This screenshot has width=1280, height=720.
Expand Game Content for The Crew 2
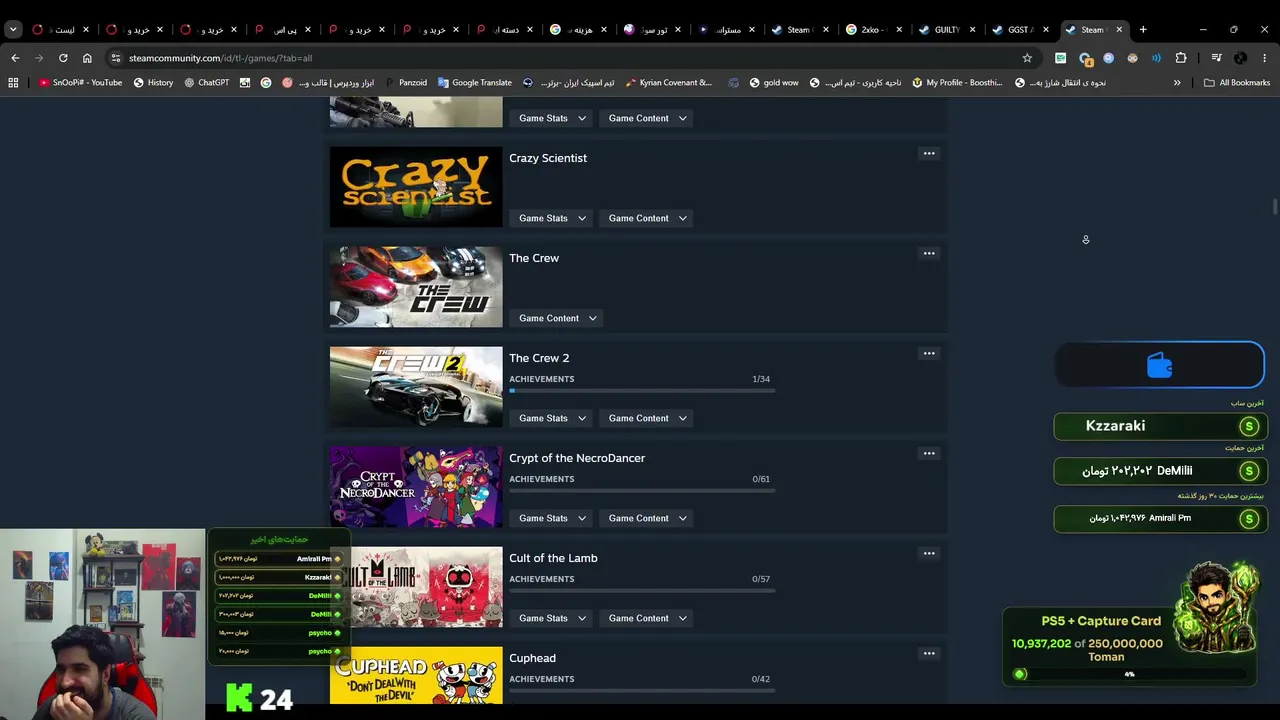647,418
